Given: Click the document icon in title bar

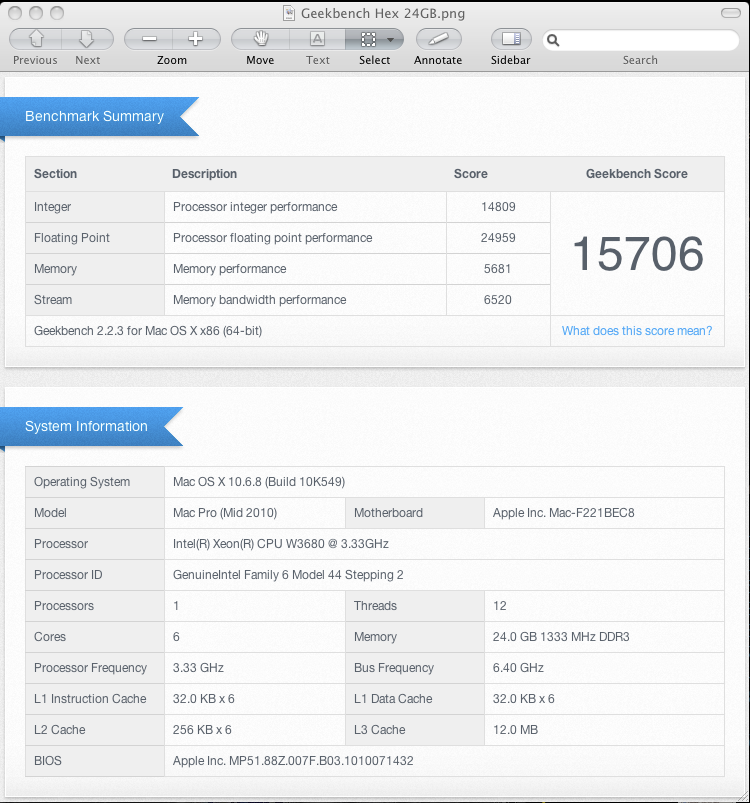Looking at the screenshot, I should pyautogui.click(x=289, y=13).
